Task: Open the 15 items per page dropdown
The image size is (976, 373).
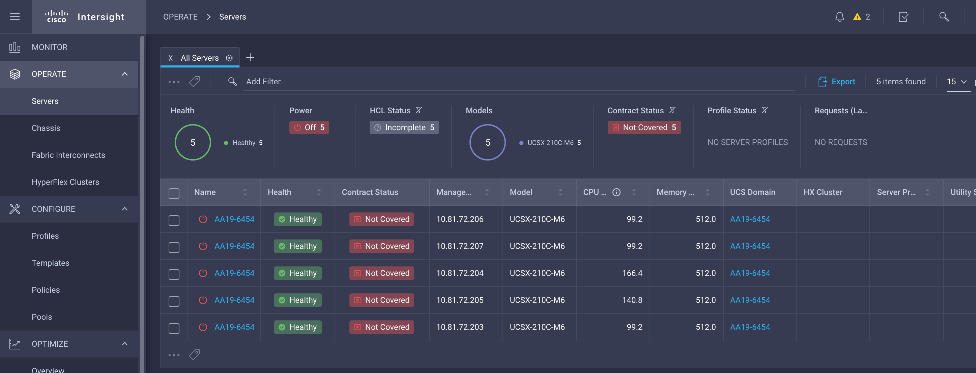Action: pos(957,82)
